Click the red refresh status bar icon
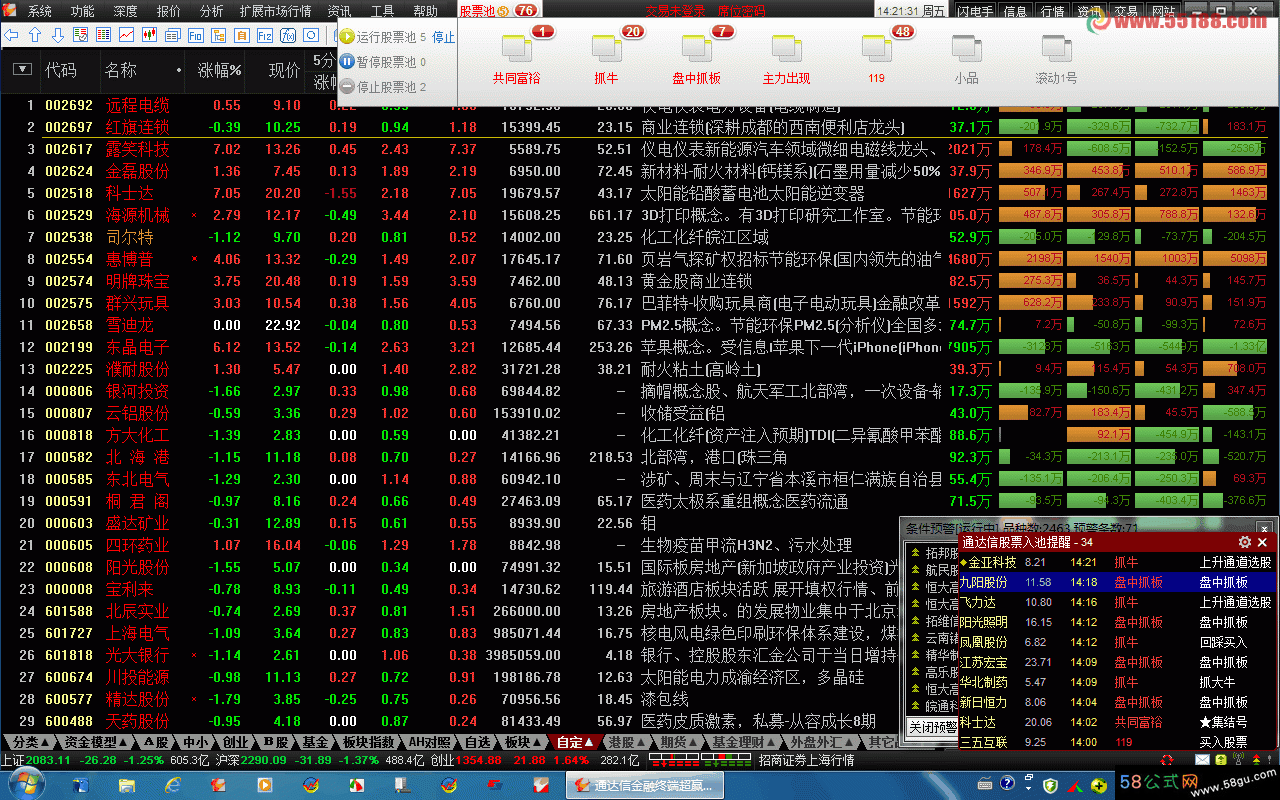Image resolution: width=1280 pixels, height=800 pixels. (x=1167, y=761)
